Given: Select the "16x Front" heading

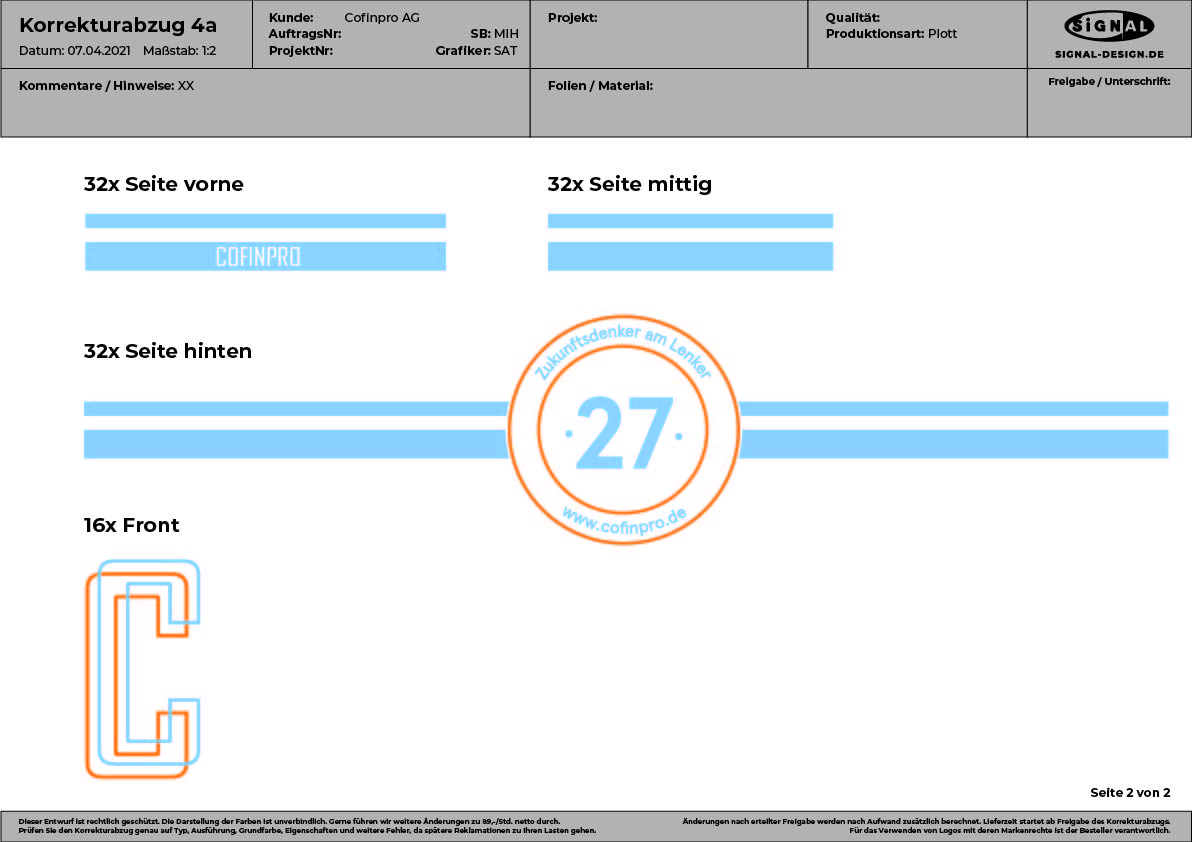Looking at the screenshot, I should click(x=132, y=525).
